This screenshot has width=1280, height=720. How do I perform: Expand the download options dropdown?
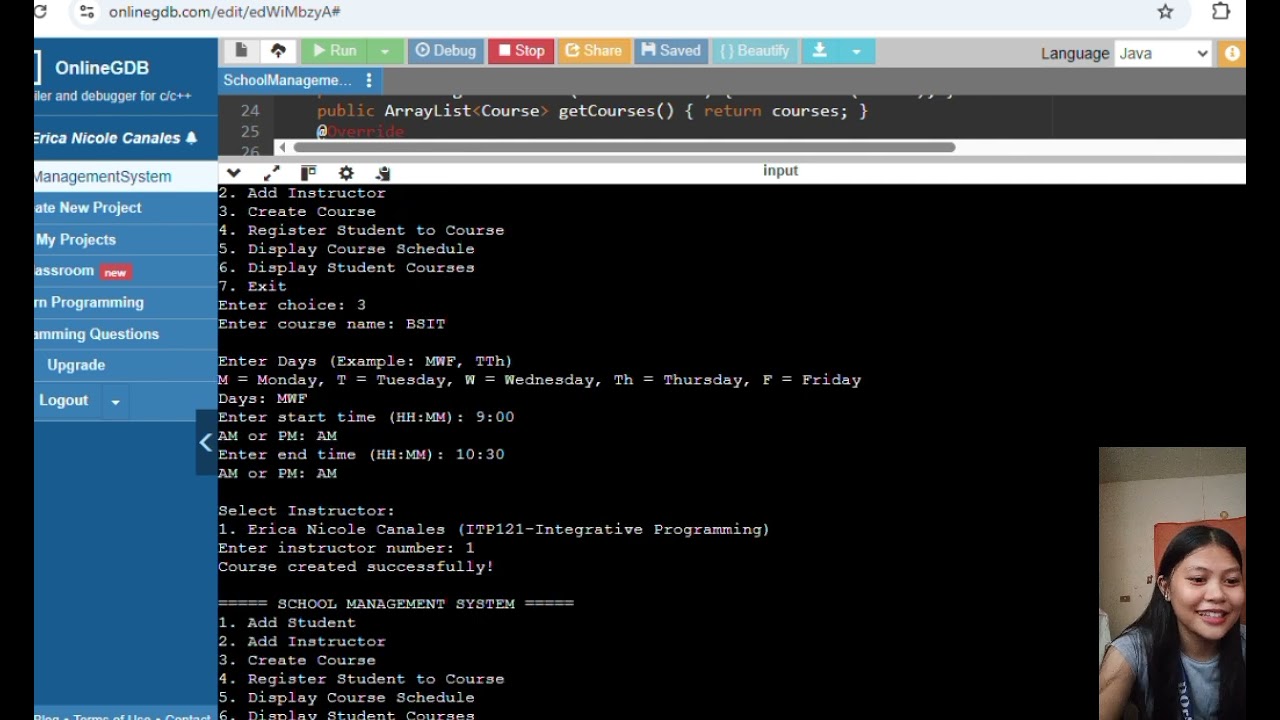pyautogui.click(x=856, y=51)
